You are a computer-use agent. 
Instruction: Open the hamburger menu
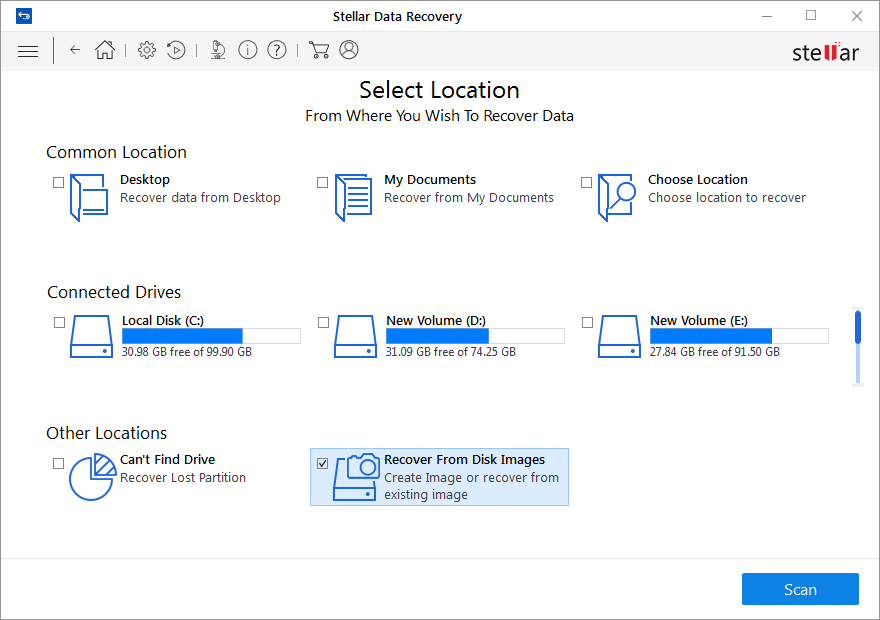28,52
